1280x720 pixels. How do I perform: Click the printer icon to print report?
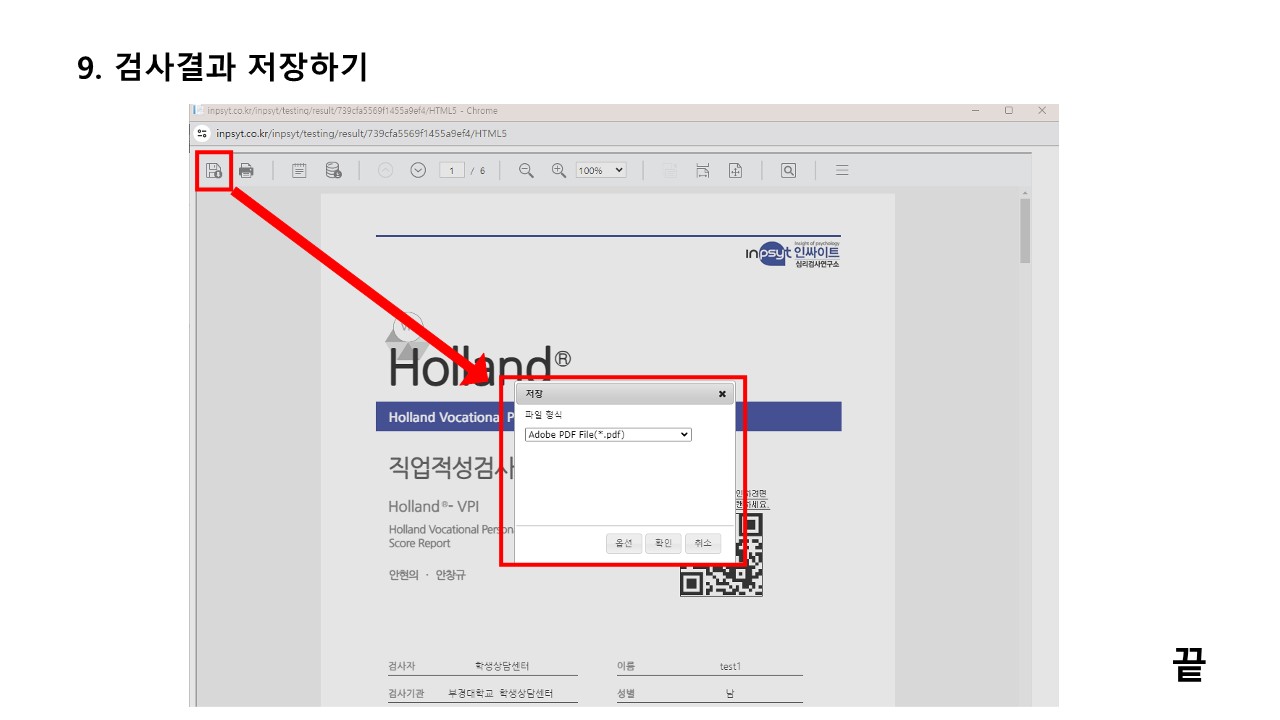pos(246,170)
